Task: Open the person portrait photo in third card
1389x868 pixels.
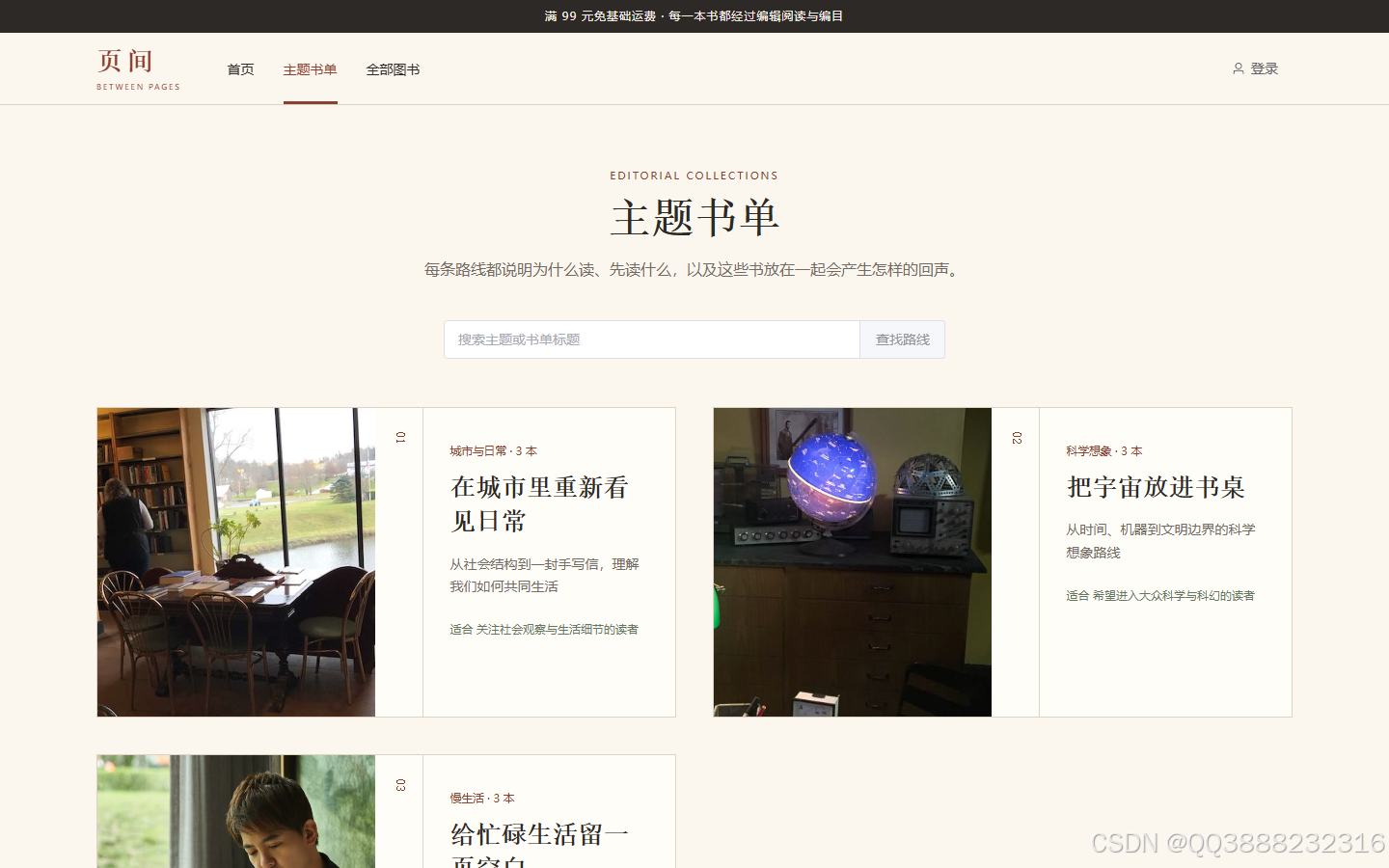Action: [x=236, y=811]
